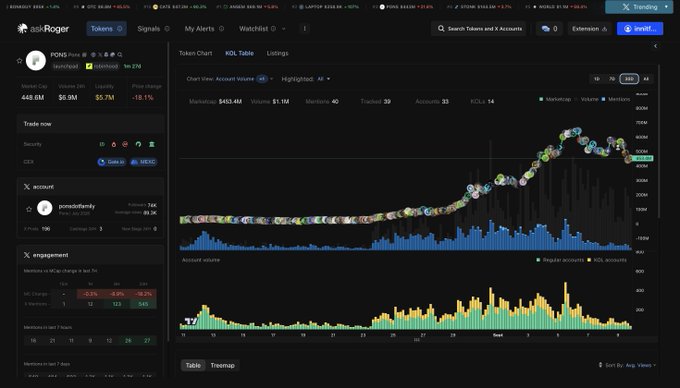Open the Tokens tab
The height and width of the screenshot is (388, 680).
pyautogui.click(x=106, y=29)
